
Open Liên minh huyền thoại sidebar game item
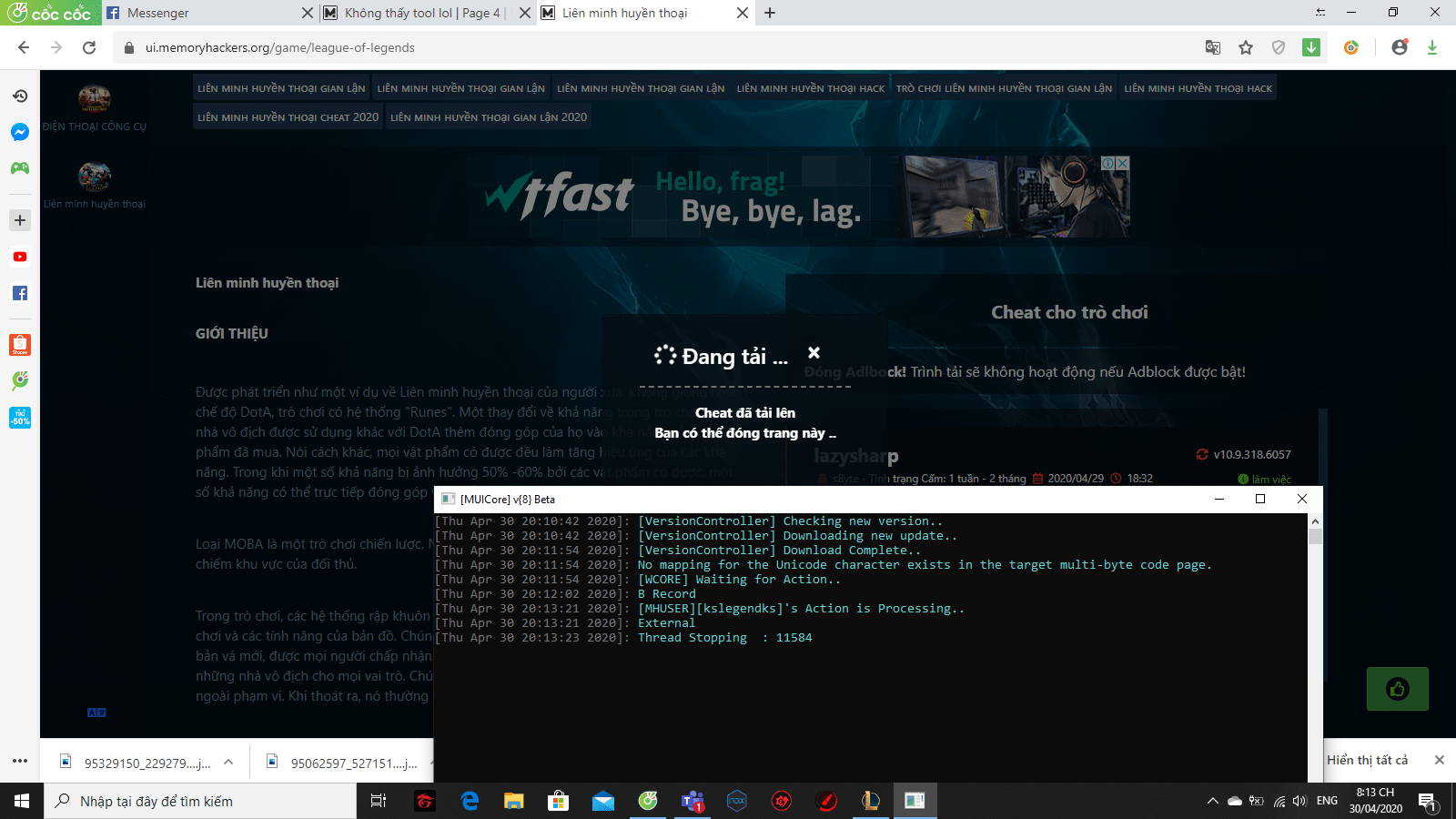coord(95,186)
